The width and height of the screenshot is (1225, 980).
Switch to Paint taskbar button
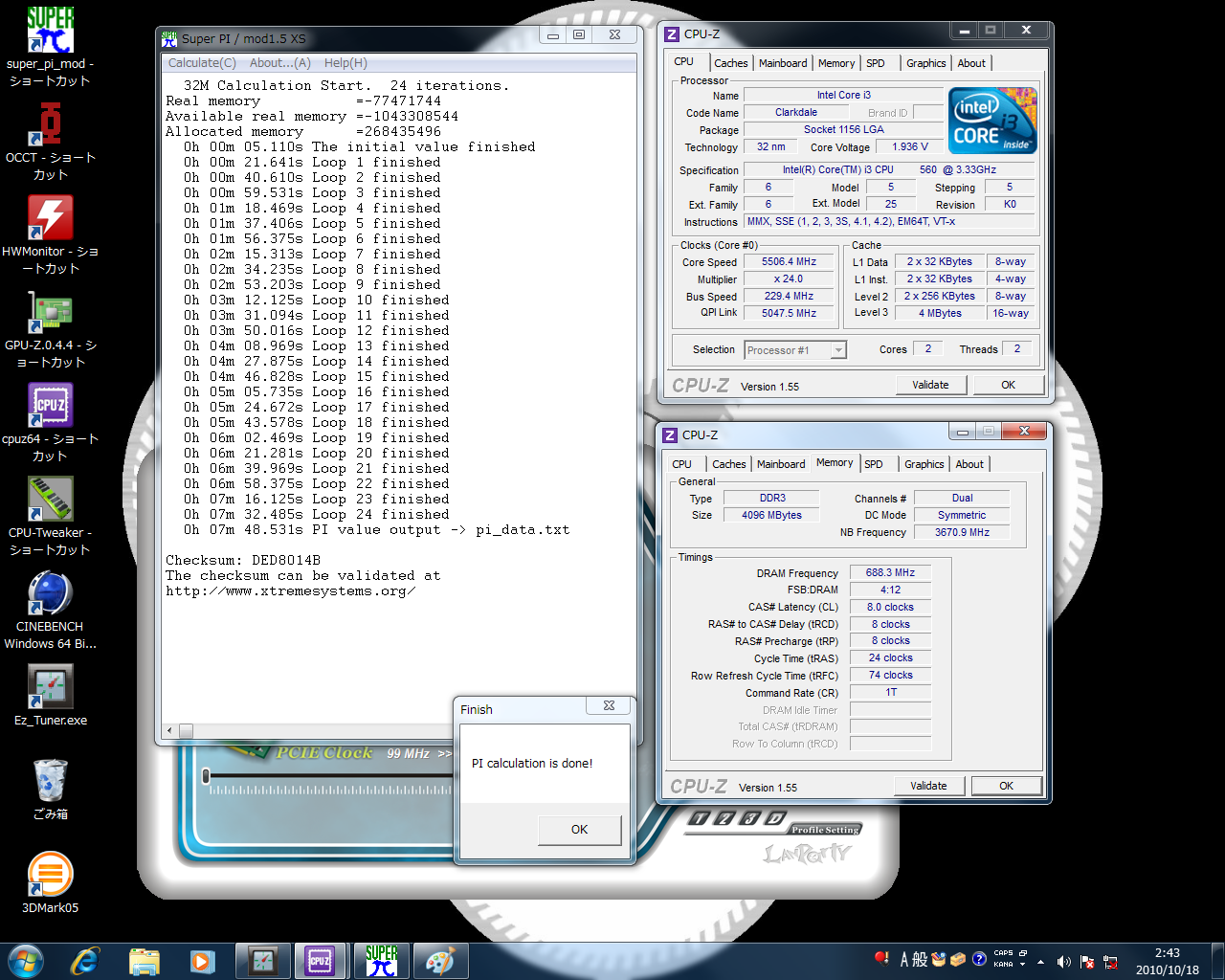click(x=439, y=961)
